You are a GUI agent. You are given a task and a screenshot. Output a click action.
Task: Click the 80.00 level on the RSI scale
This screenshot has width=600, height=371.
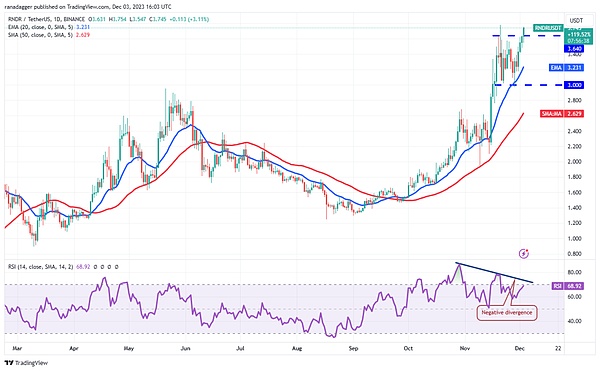pos(574,272)
